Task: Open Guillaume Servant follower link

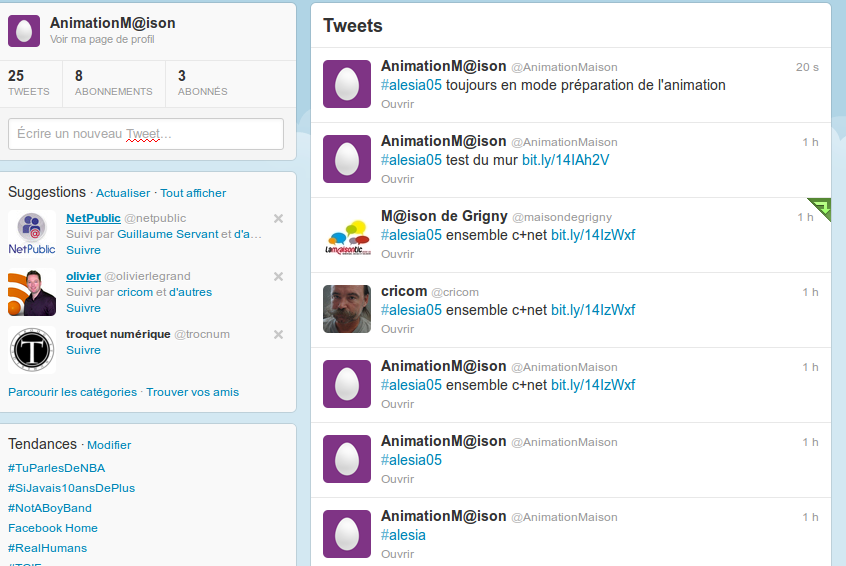Action: click(x=168, y=234)
